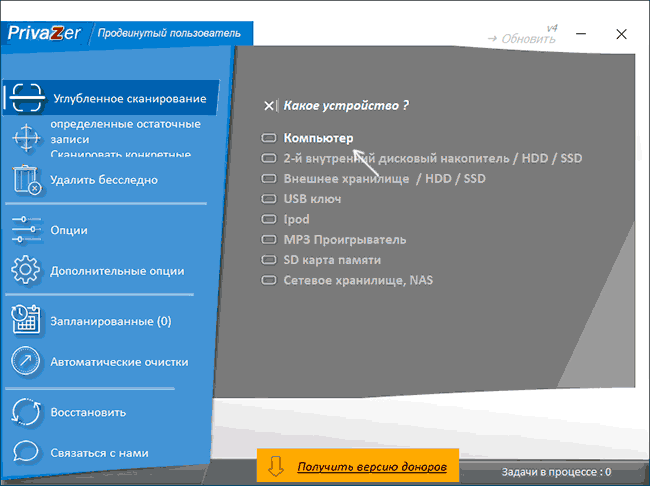The width and height of the screenshot is (650, 486).
Task: Open Дополнительные опции
Action: click(x=117, y=271)
